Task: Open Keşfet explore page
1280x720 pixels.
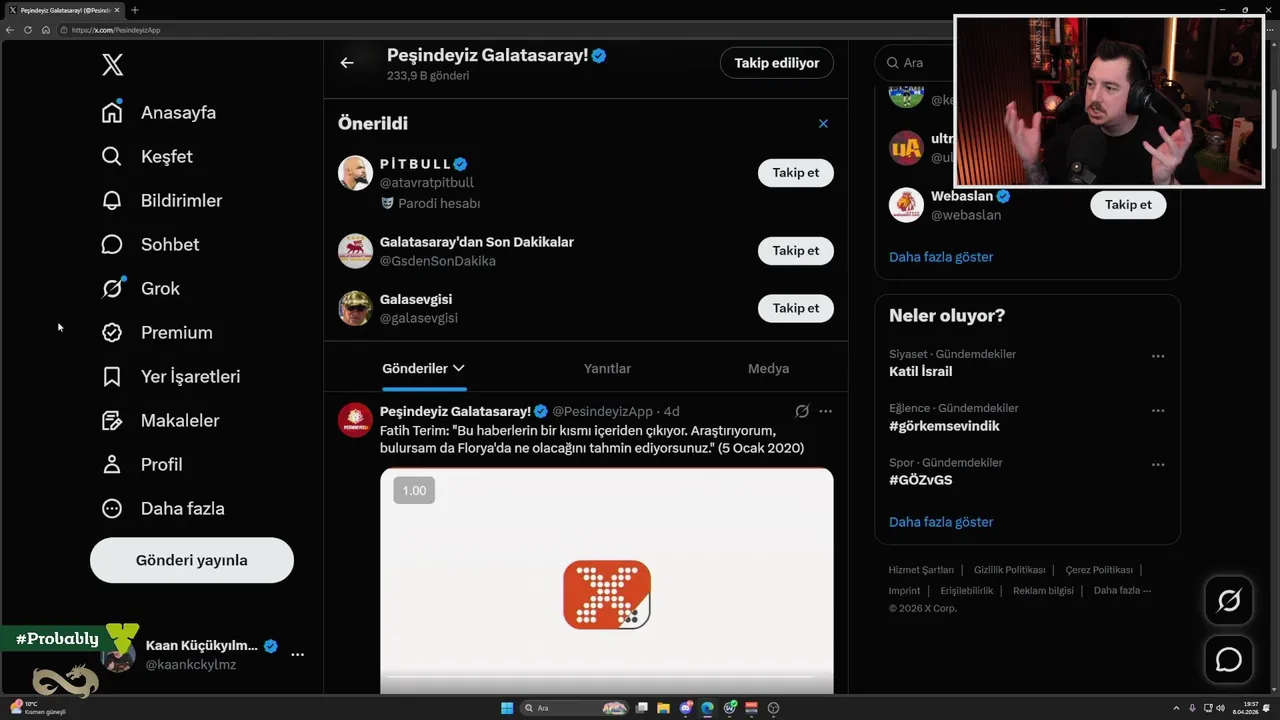Action: coord(147,156)
